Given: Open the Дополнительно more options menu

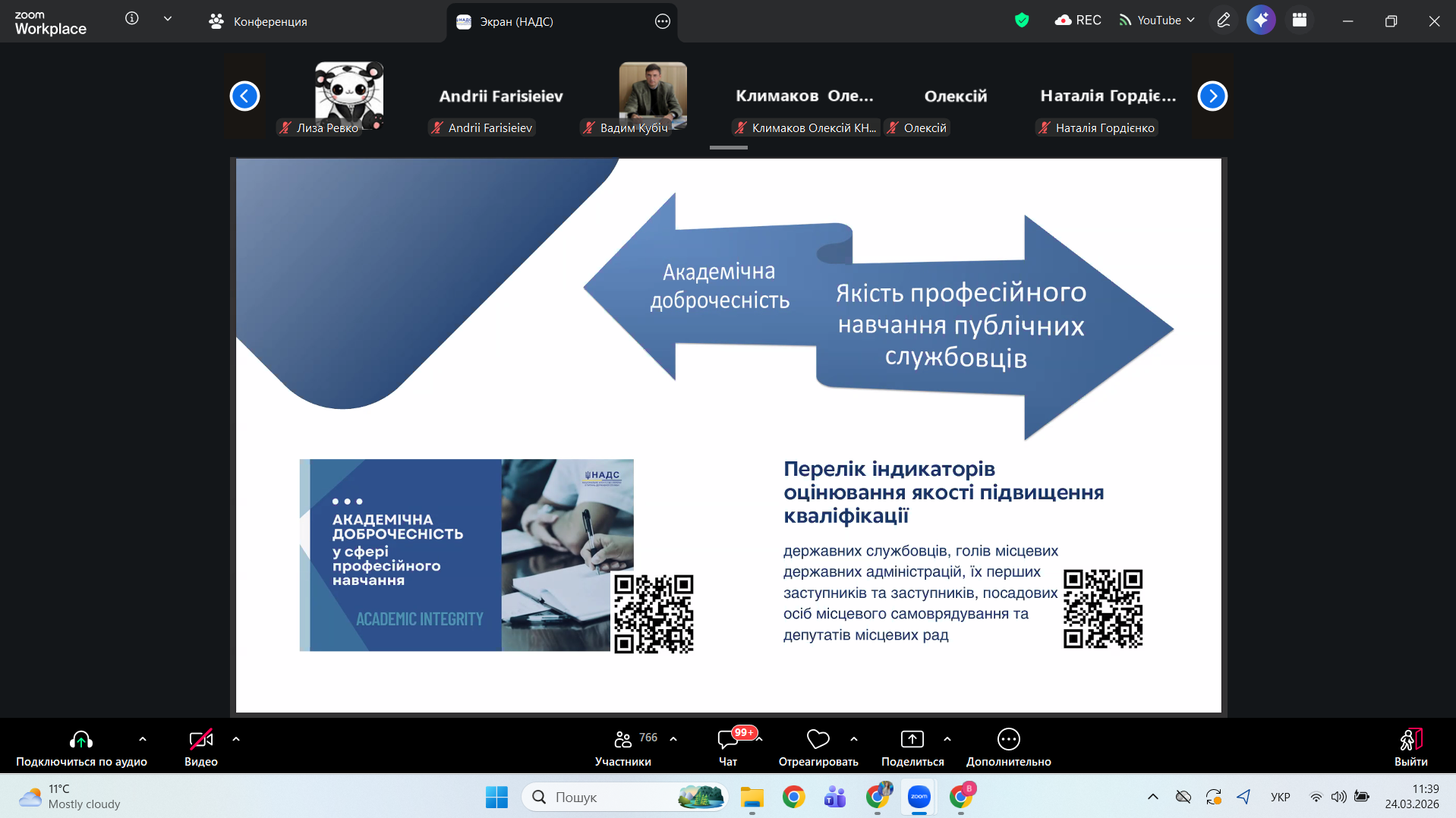Looking at the screenshot, I should (x=1008, y=747).
